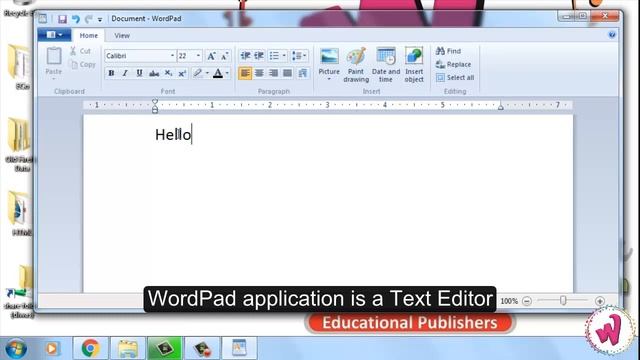The height and width of the screenshot is (360, 640).
Task: Open the Windows Start menu
Action: pyautogui.click(x=16, y=349)
